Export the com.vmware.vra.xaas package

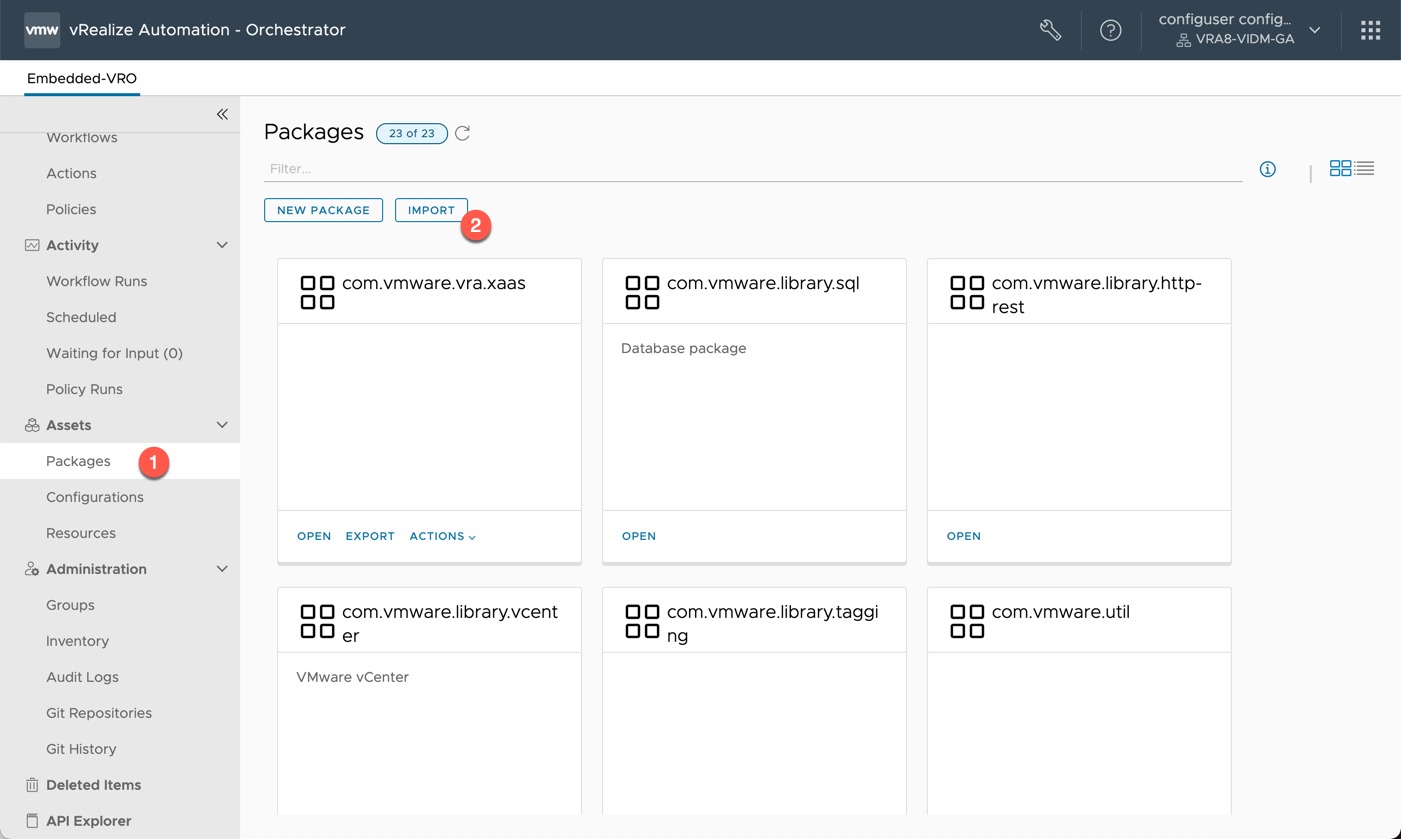pyautogui.click(x=370, y=536)
